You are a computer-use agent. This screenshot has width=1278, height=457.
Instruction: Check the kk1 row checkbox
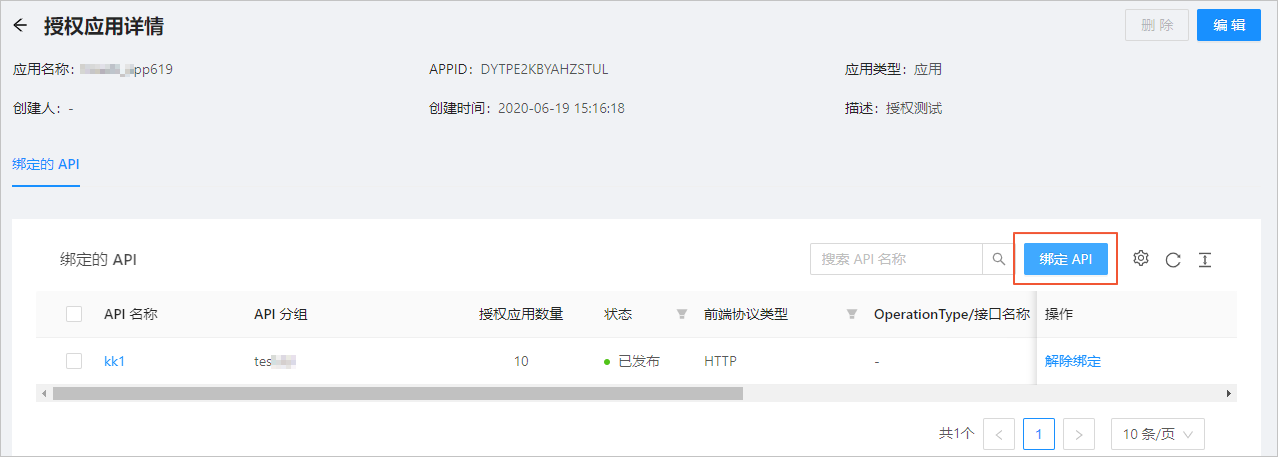coord(74,361)
